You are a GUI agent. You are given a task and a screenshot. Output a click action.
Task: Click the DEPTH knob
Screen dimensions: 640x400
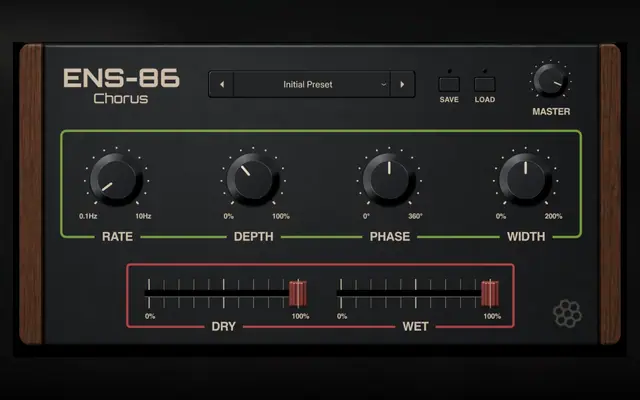pyautogui.click(x=253, y=180)
